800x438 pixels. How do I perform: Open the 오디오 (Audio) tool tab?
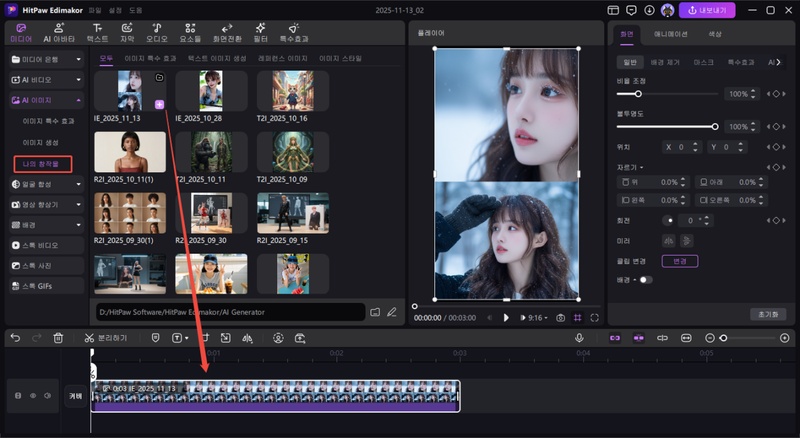point(159,32)
